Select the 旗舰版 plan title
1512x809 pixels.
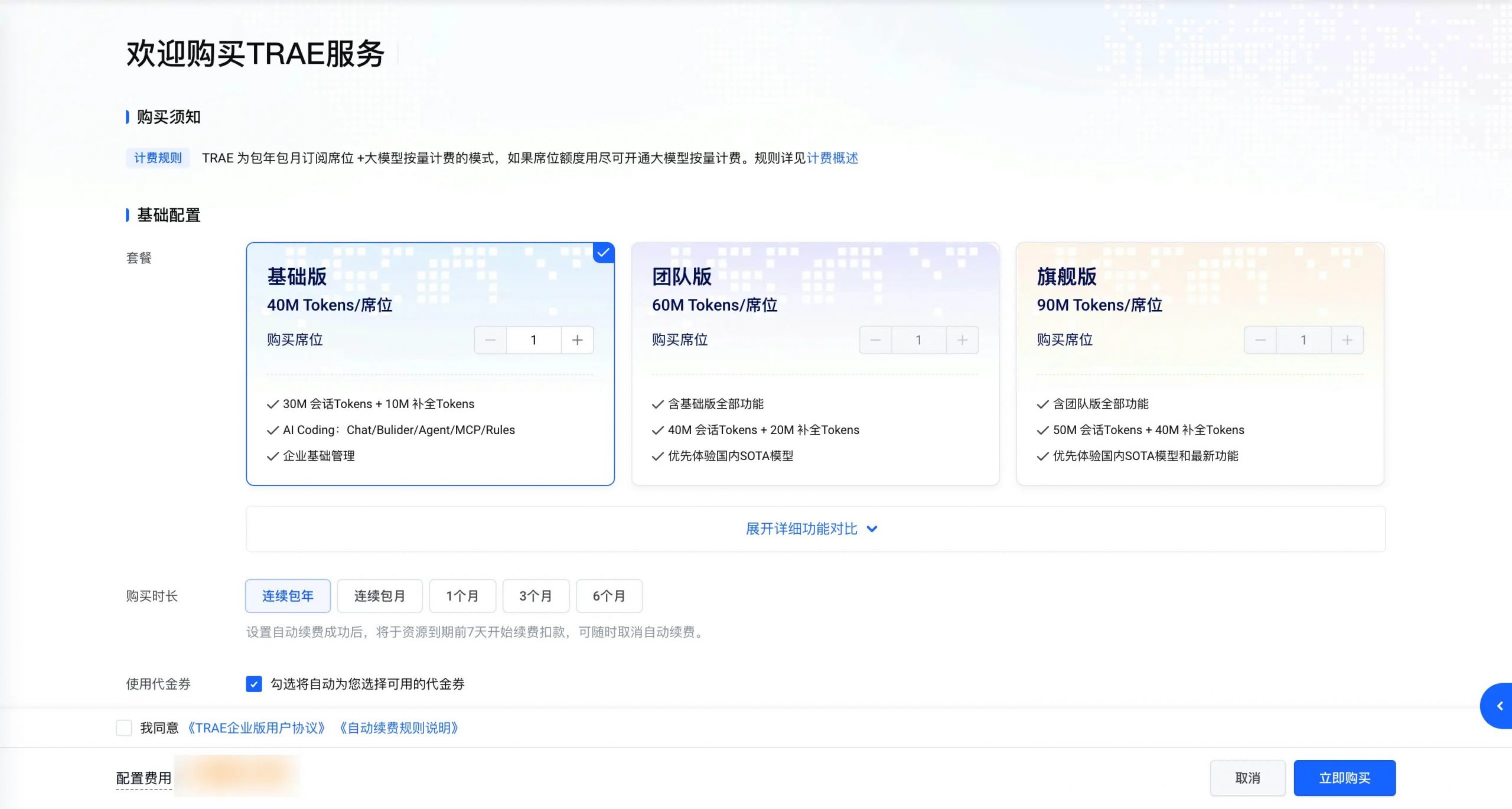(x=1067, y=276)
